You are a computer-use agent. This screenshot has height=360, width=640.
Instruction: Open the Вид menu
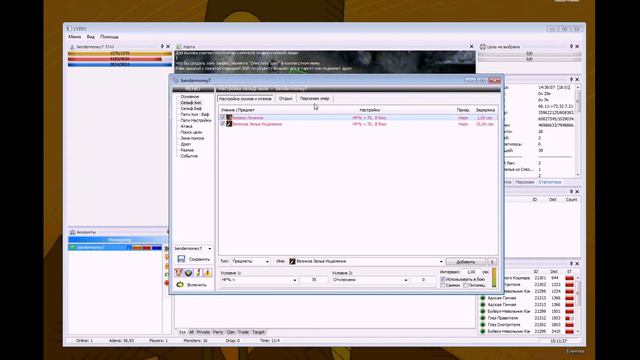(91, 37)
